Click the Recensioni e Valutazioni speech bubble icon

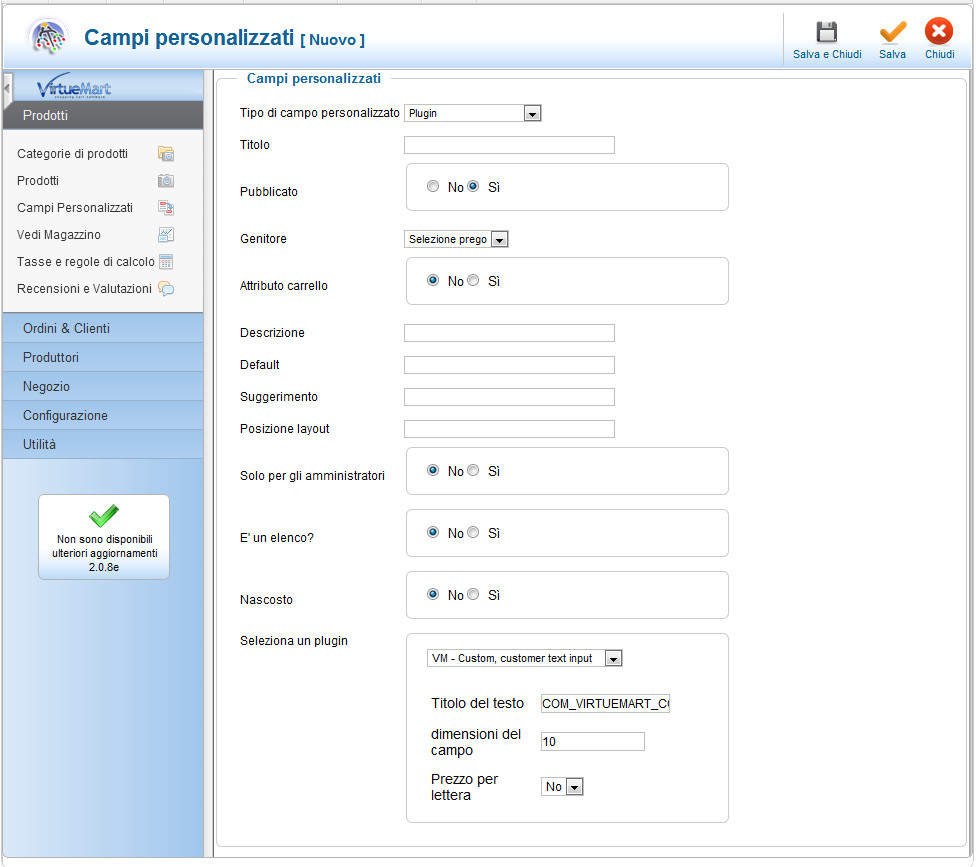pos(166,289)
